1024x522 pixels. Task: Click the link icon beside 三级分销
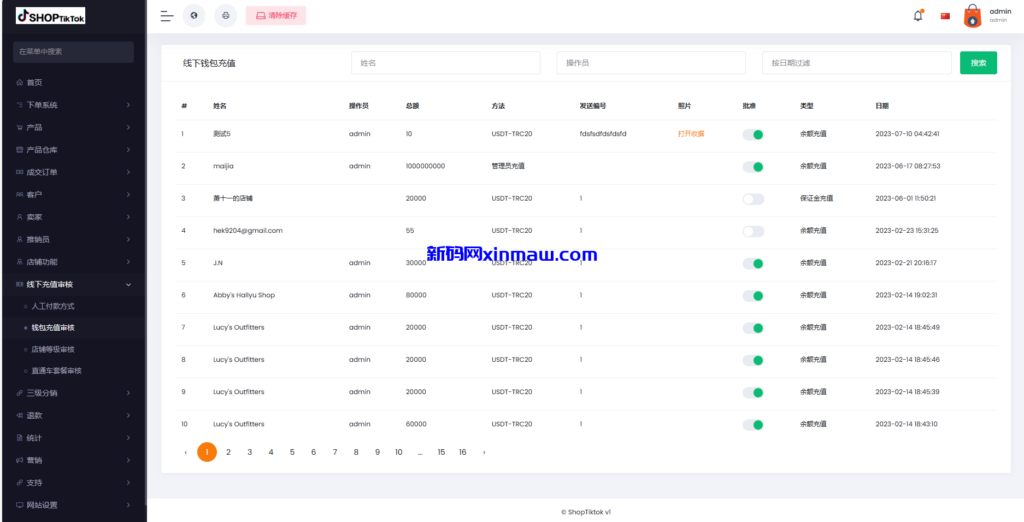tap(20, 393)
